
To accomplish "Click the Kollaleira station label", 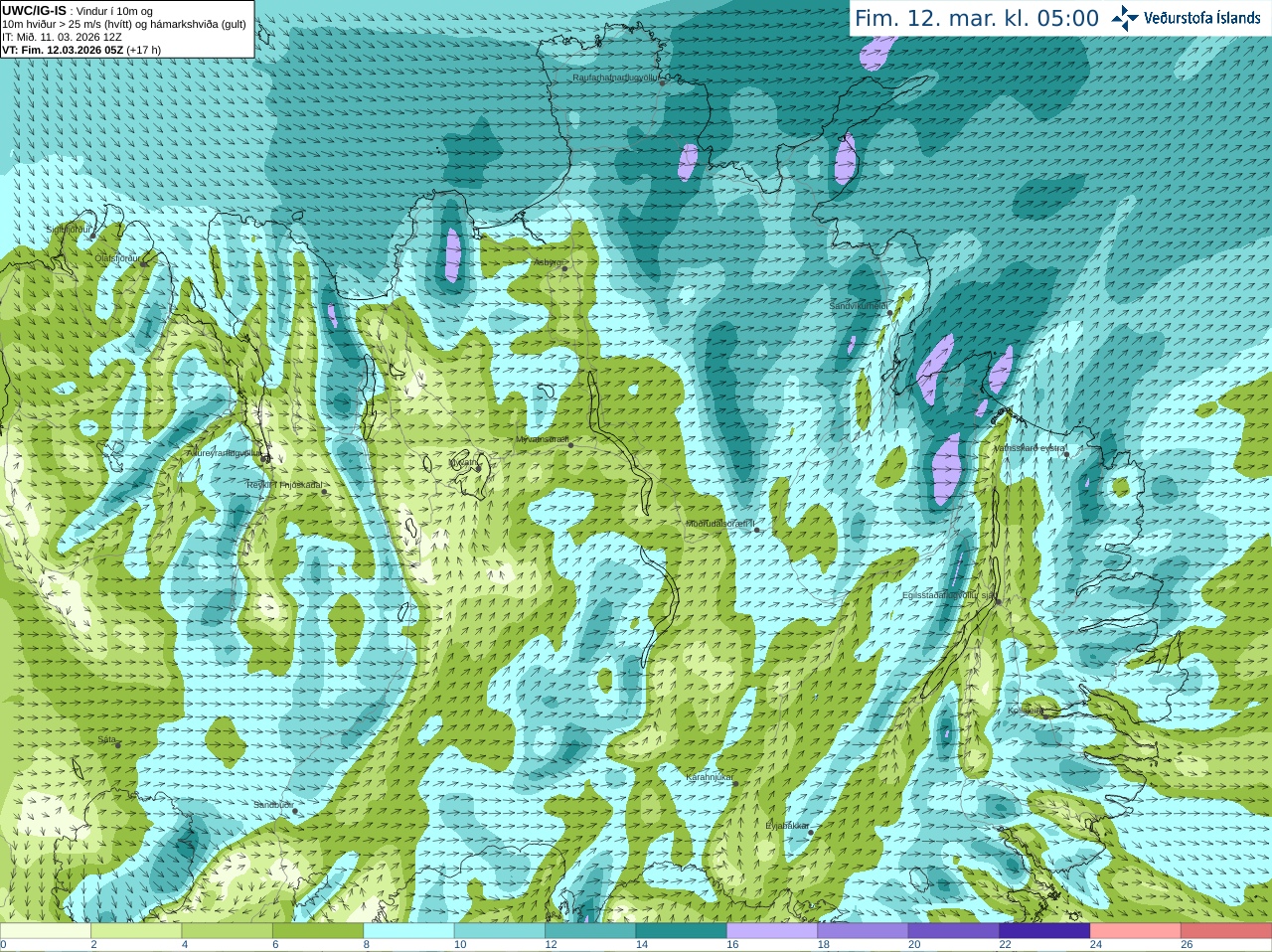I will tap(1026, 711).
